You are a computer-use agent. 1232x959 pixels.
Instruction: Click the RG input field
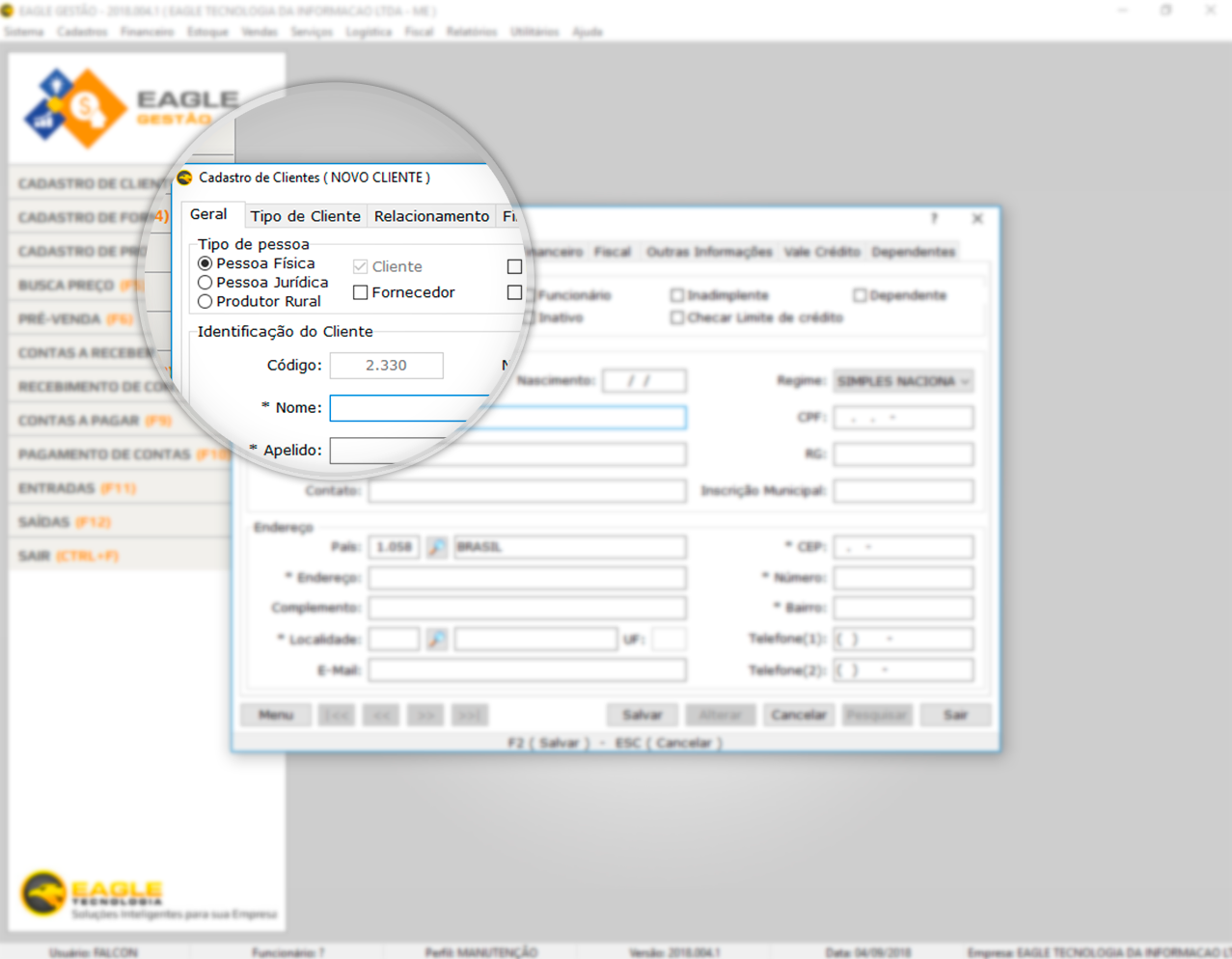pyautogui.click(x=903, y=454)
